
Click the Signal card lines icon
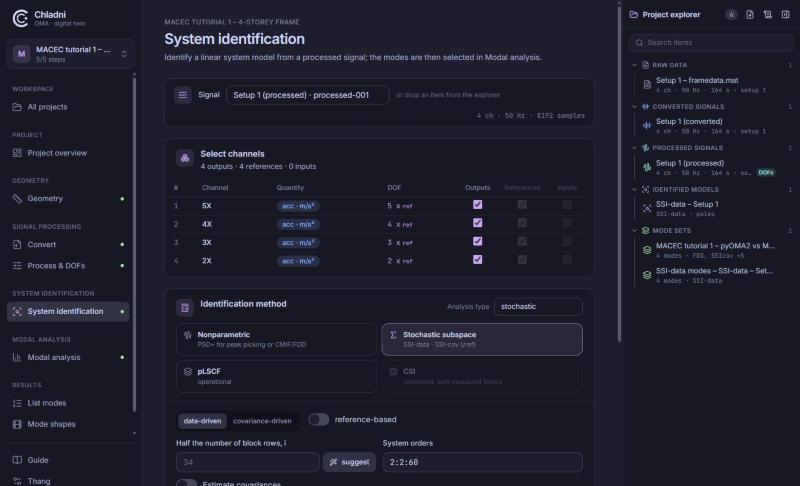point(183,95)
